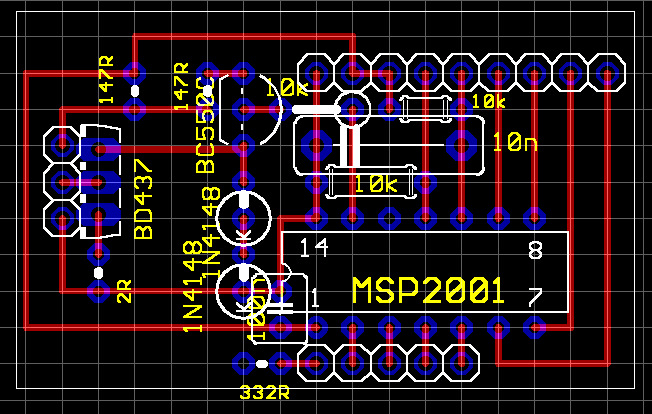Image resolution: width=652 pixels, height=414 pixels.
Task: Select the 2R resistor label
Action: tap(125, 292)
